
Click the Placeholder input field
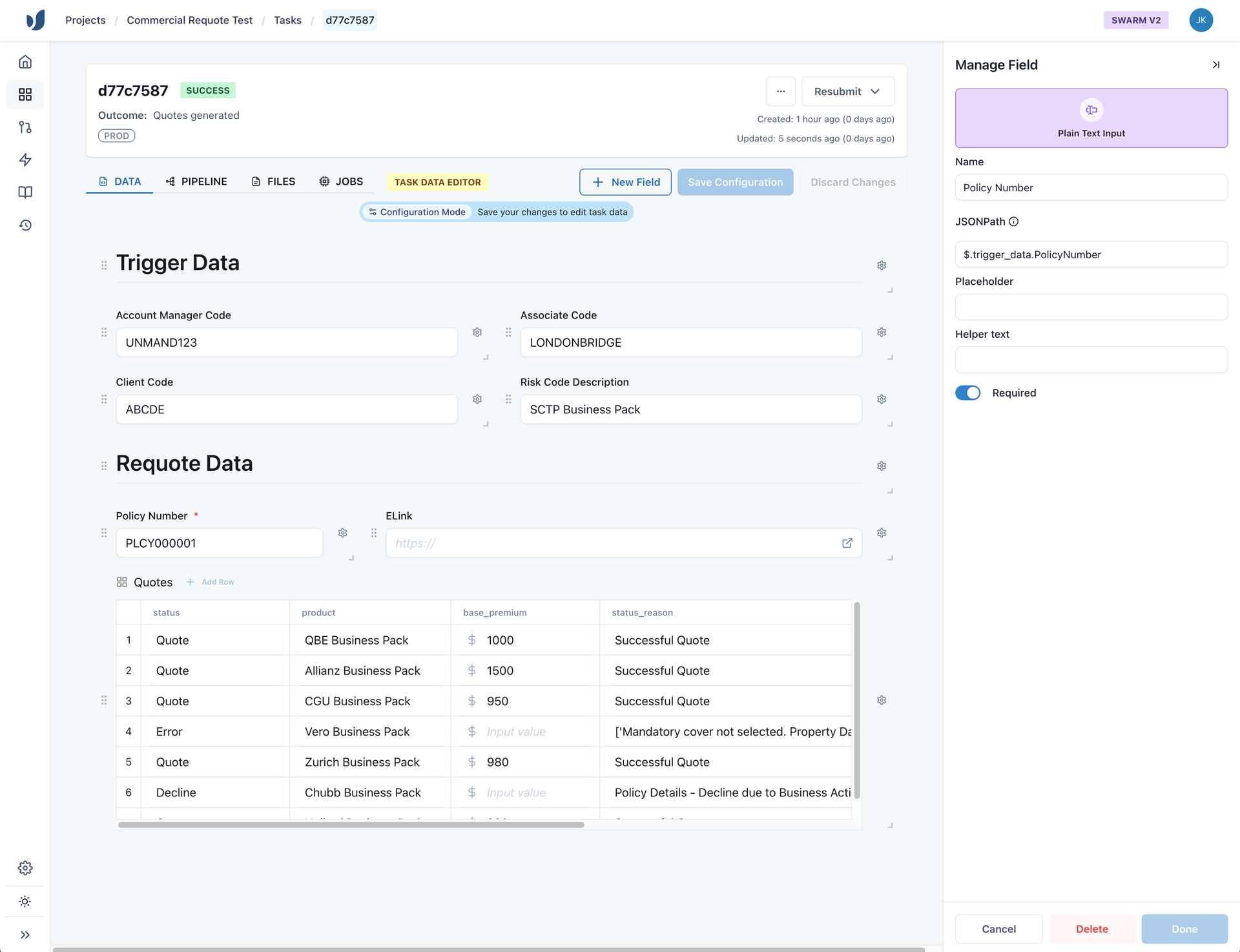pos(1091,307)
